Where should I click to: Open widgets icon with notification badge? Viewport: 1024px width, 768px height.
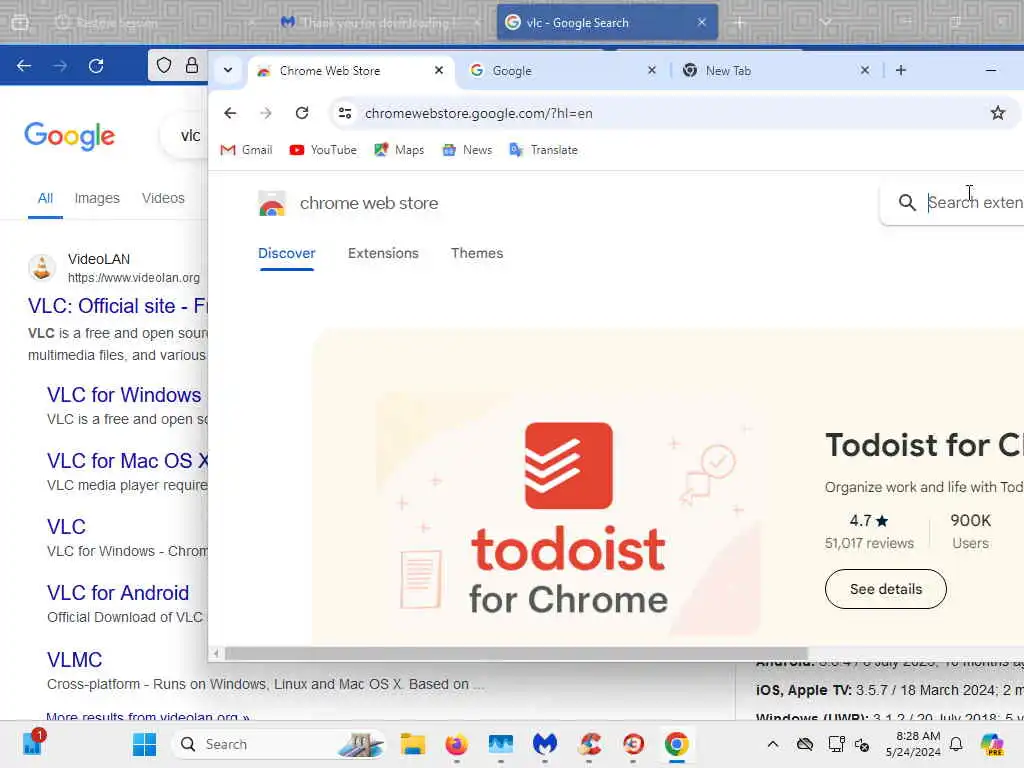(32, 743)
